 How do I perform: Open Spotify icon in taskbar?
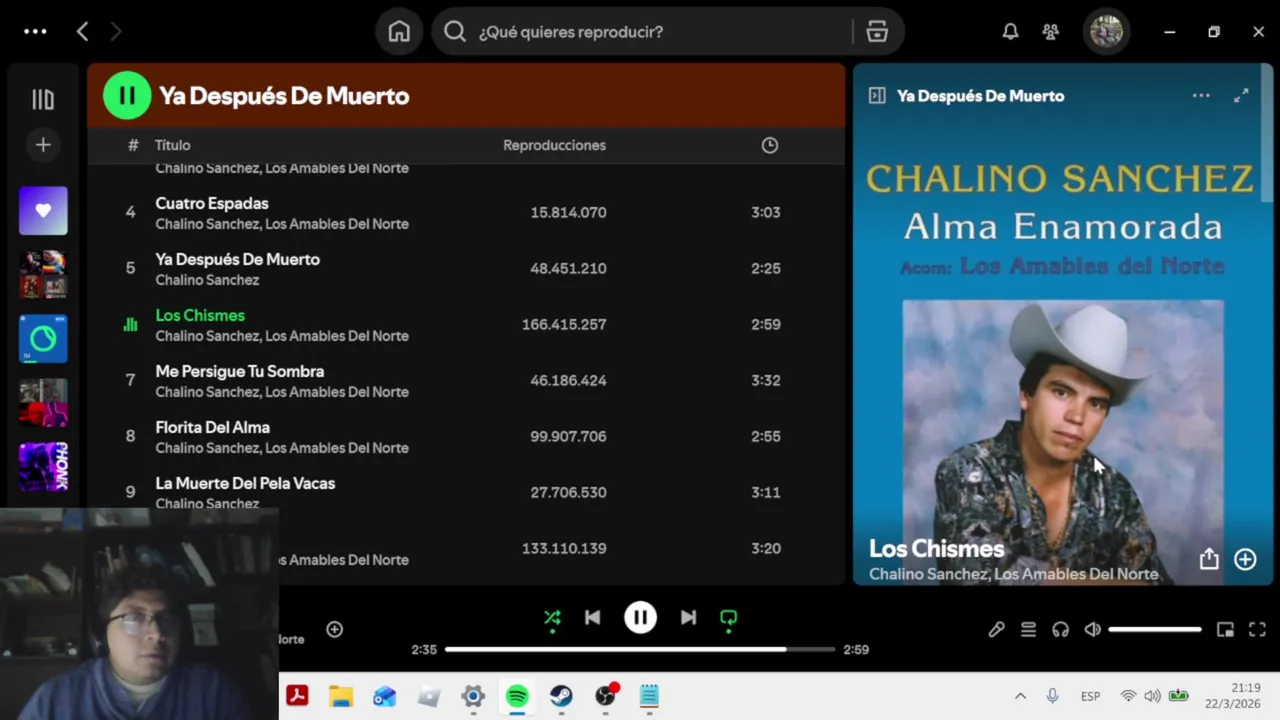point(517,696)
